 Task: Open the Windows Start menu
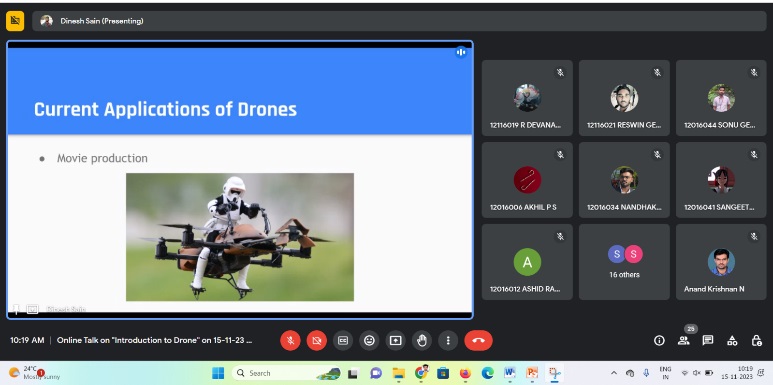[218, 373]
